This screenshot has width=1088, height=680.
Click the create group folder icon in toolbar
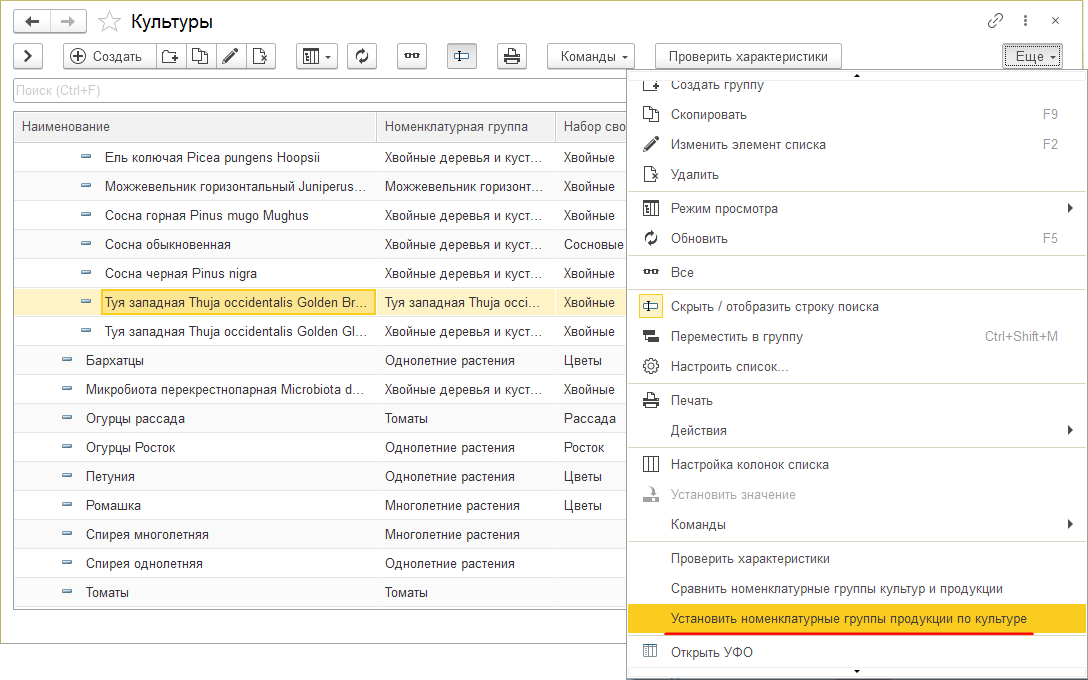pyautogui.click(x=170, y=56)
